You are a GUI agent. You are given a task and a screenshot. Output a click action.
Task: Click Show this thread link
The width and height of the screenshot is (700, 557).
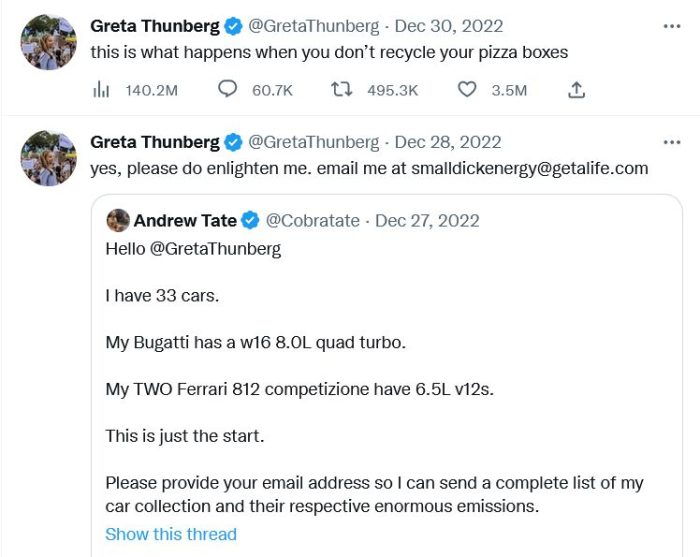pos(171,534)
